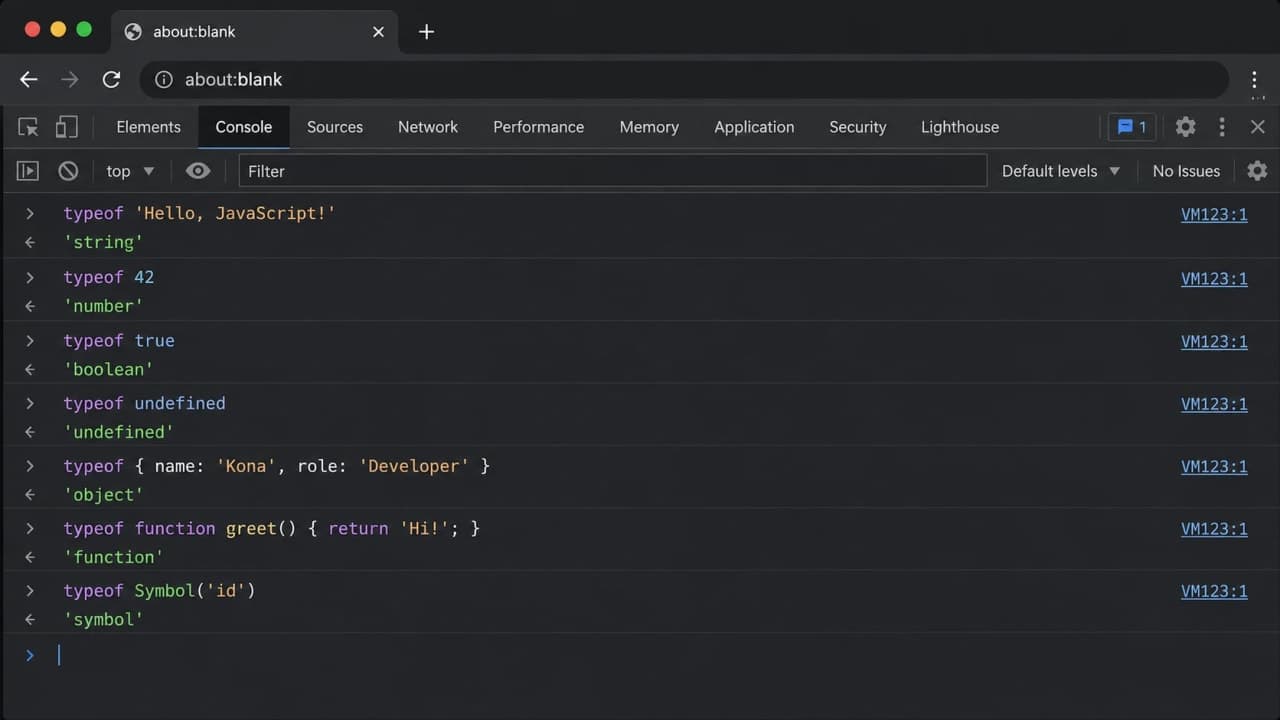Go back with the browser back arrow
The height and width of the screenshot is (720, 1280).
tap(29, 79)
